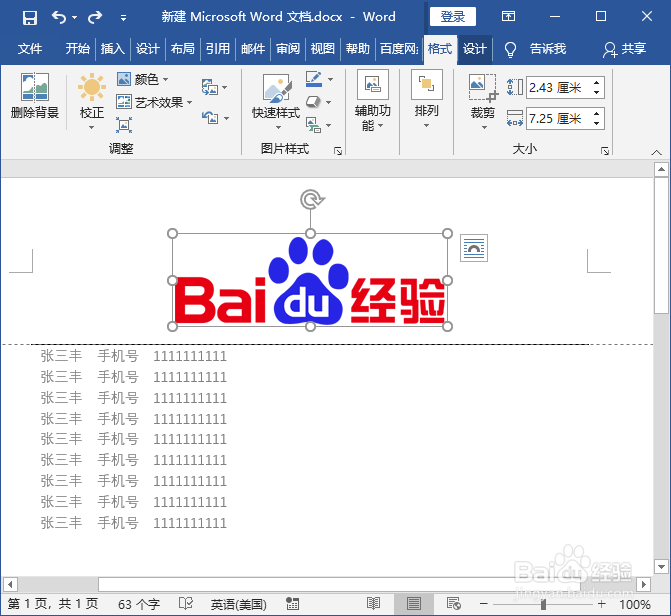Viewport: 671px width, 616px height.
Task: Click the 100% zoom level
Action: click(635, 604)
